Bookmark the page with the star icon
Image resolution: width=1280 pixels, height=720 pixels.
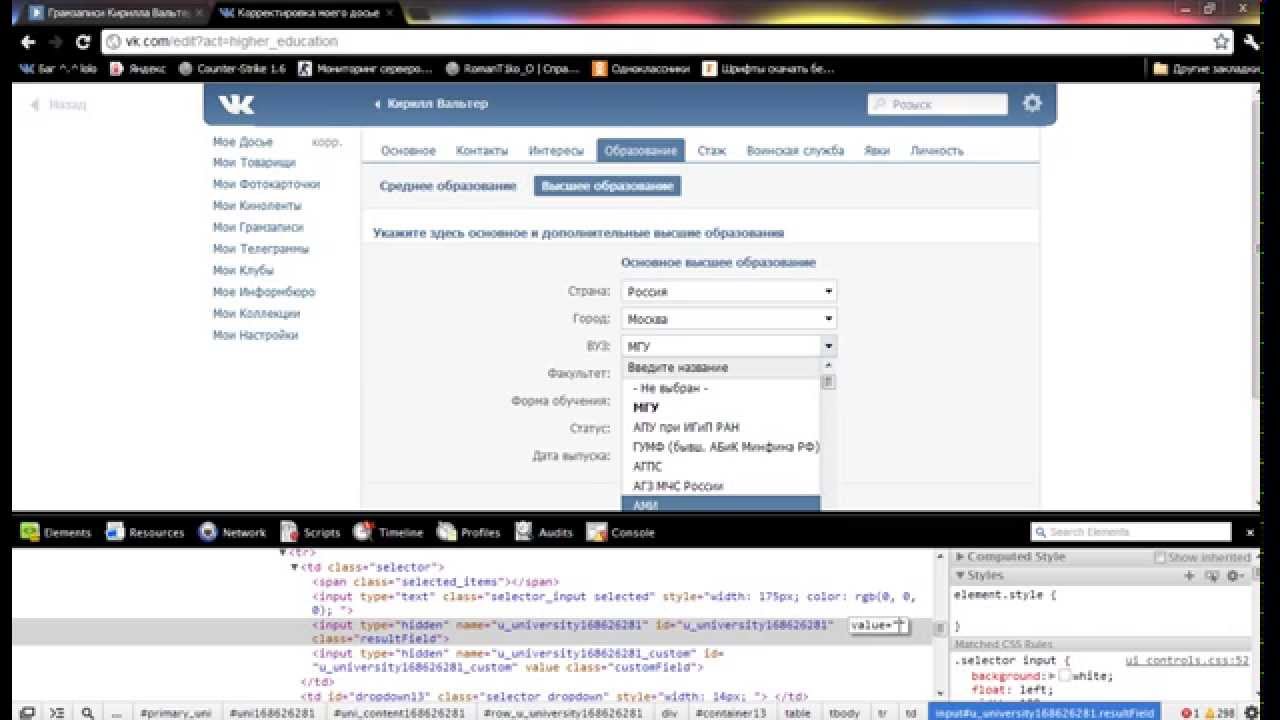pyautogui.click(x=1221, y=42)
